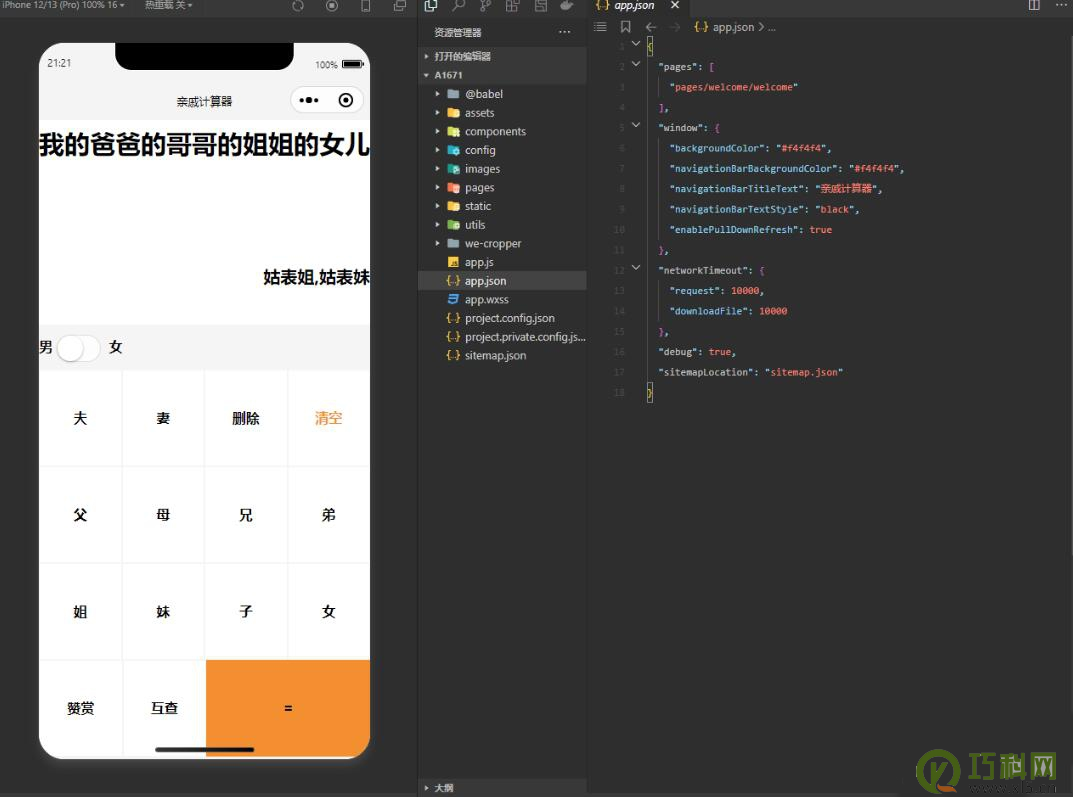Open the docker whale icon

tap(567, 6)
